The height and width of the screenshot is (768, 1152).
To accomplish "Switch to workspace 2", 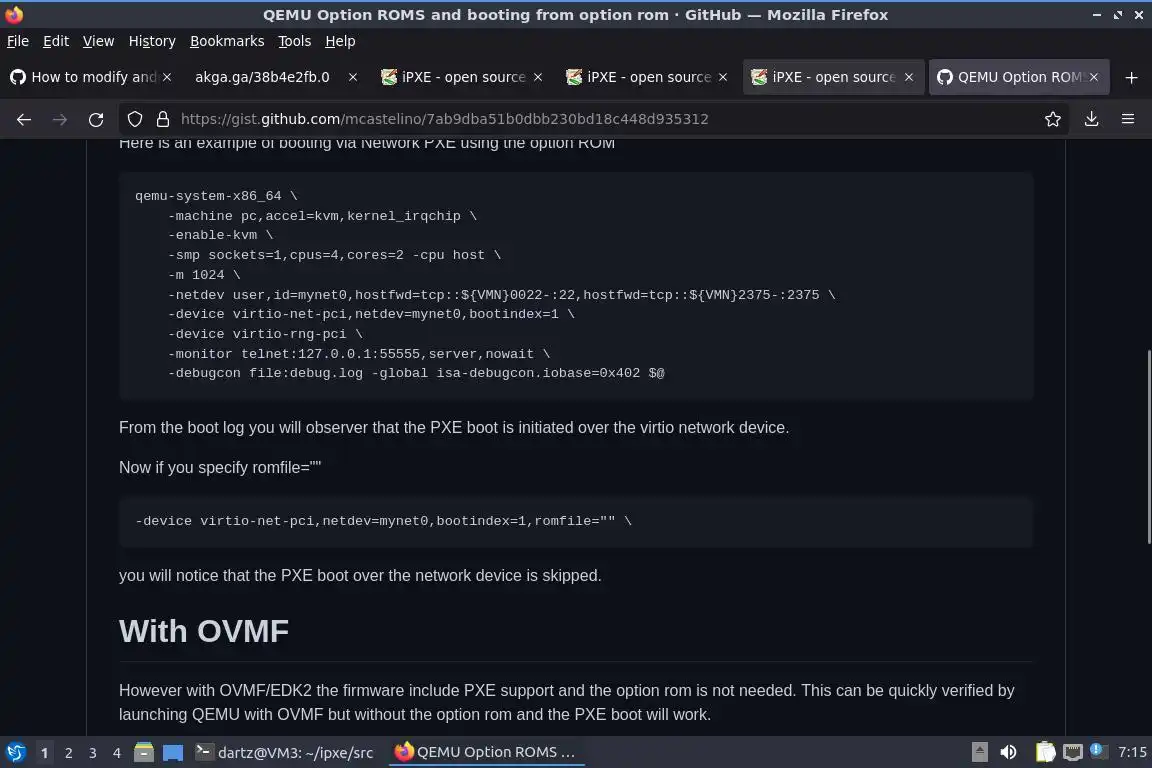I will [68, 753].
